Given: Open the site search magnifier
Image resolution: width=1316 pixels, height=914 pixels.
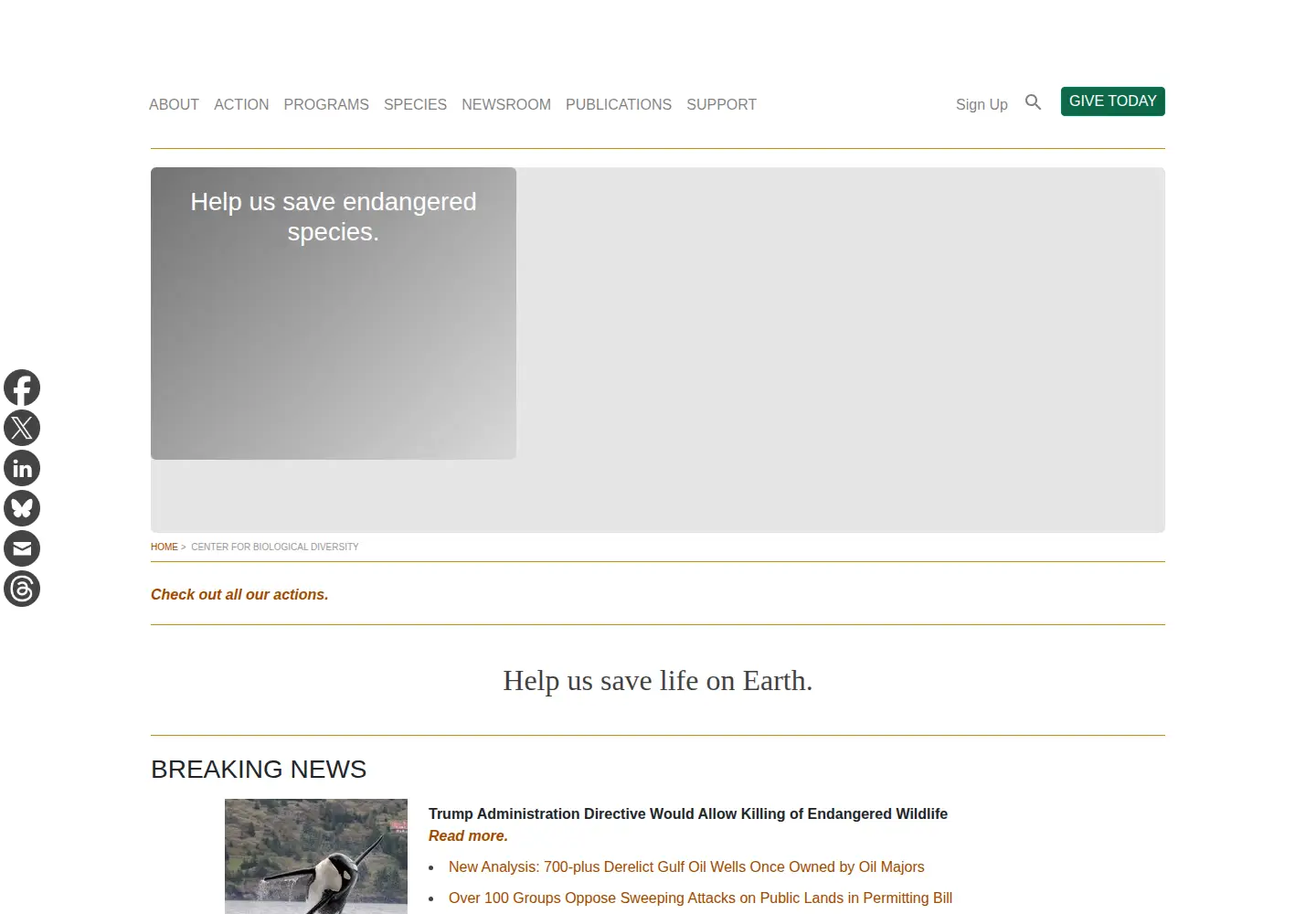Looking at the screenshot, I should 1033,102.
